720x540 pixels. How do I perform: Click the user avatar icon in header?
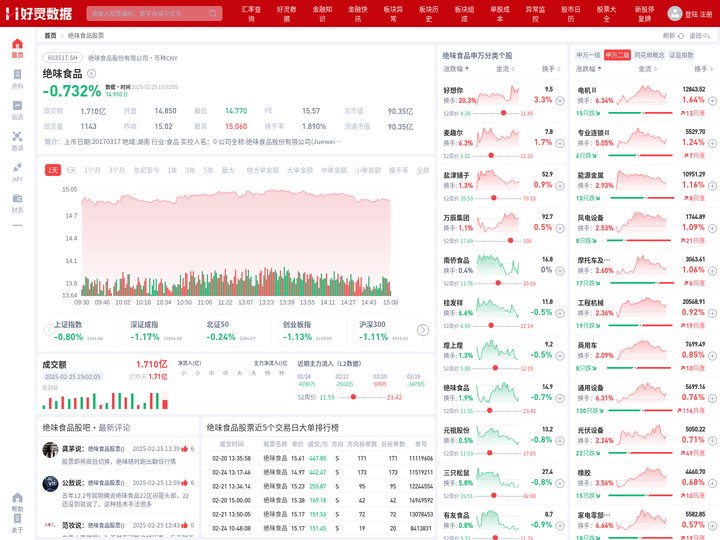click(675, 13)
